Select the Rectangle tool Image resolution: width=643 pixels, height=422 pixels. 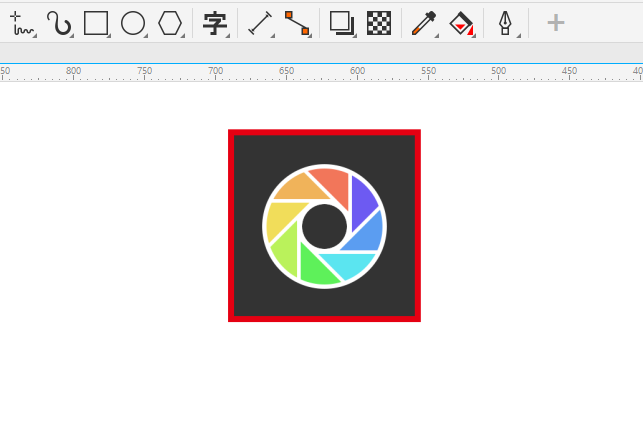click(96, 23)
